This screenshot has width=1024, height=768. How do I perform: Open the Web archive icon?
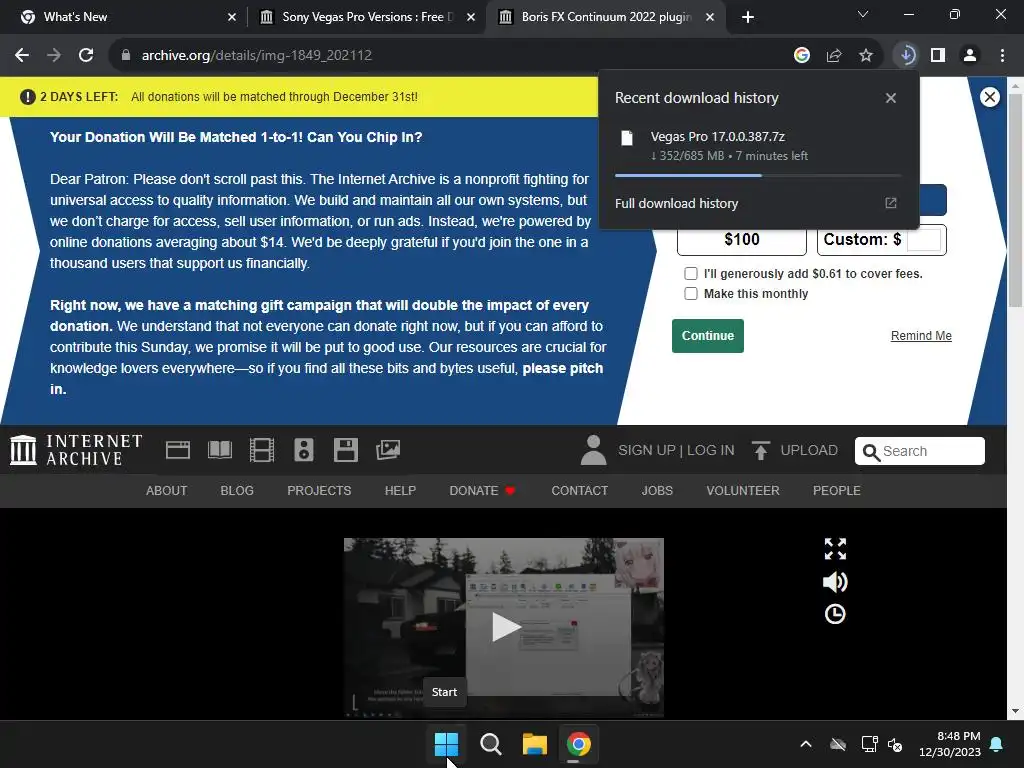(x=178, y=450)
